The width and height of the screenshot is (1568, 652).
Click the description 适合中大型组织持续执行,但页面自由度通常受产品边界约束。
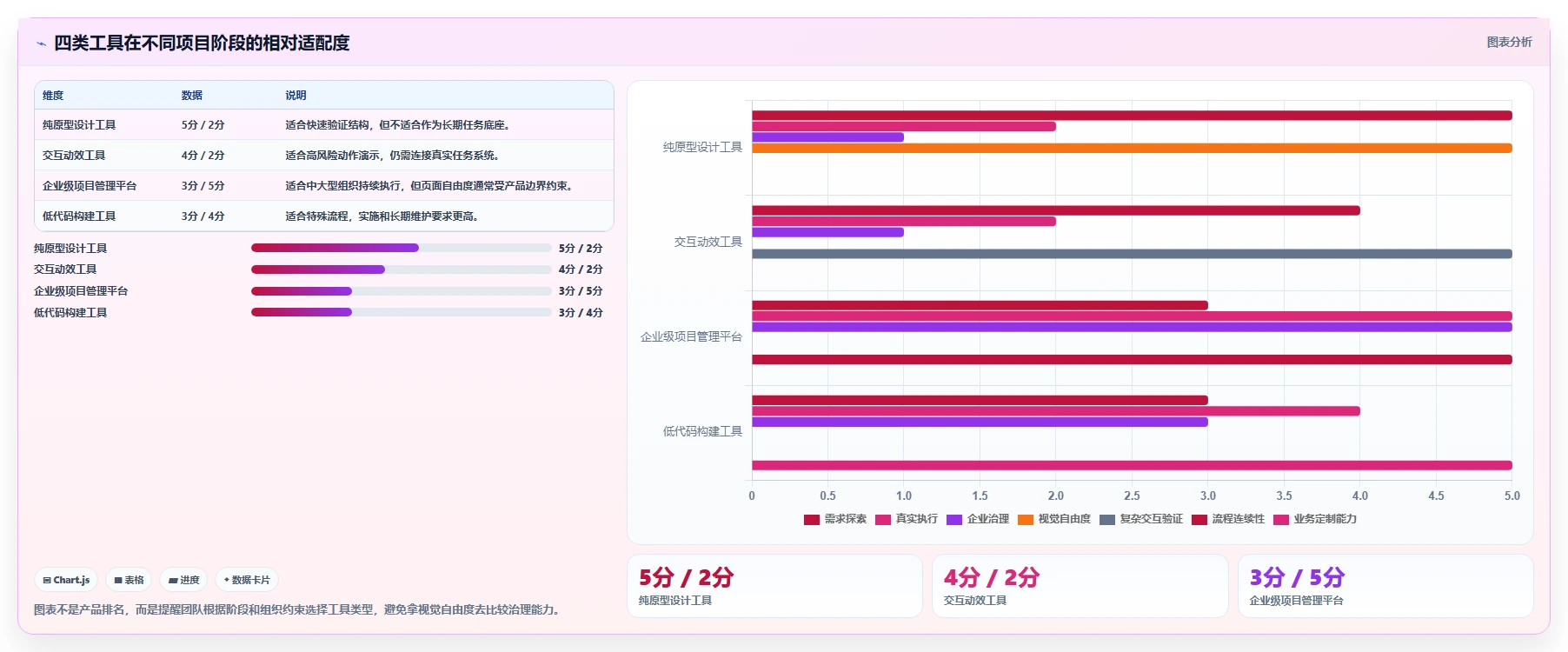(431, 186)
